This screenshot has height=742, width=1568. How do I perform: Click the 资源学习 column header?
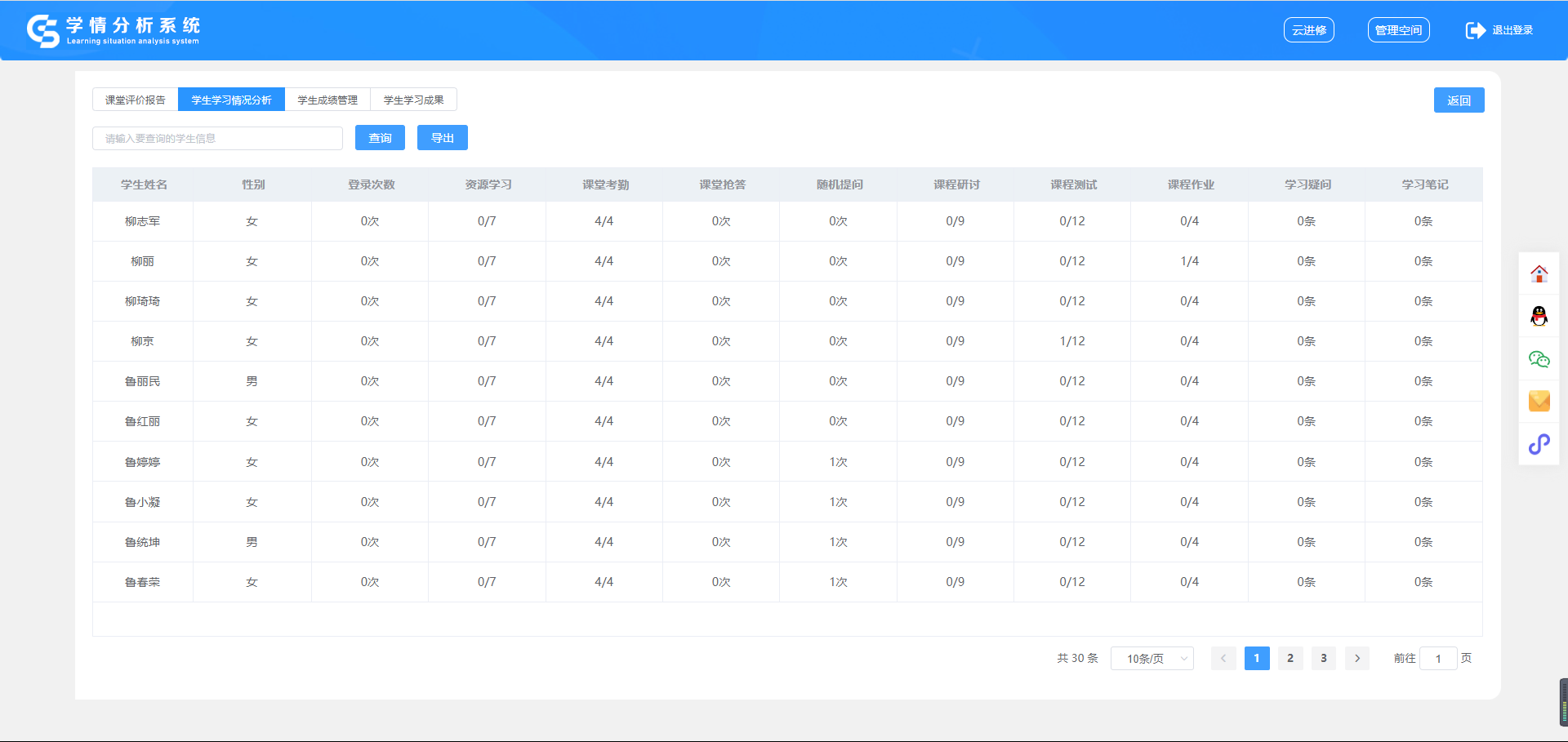488,184
